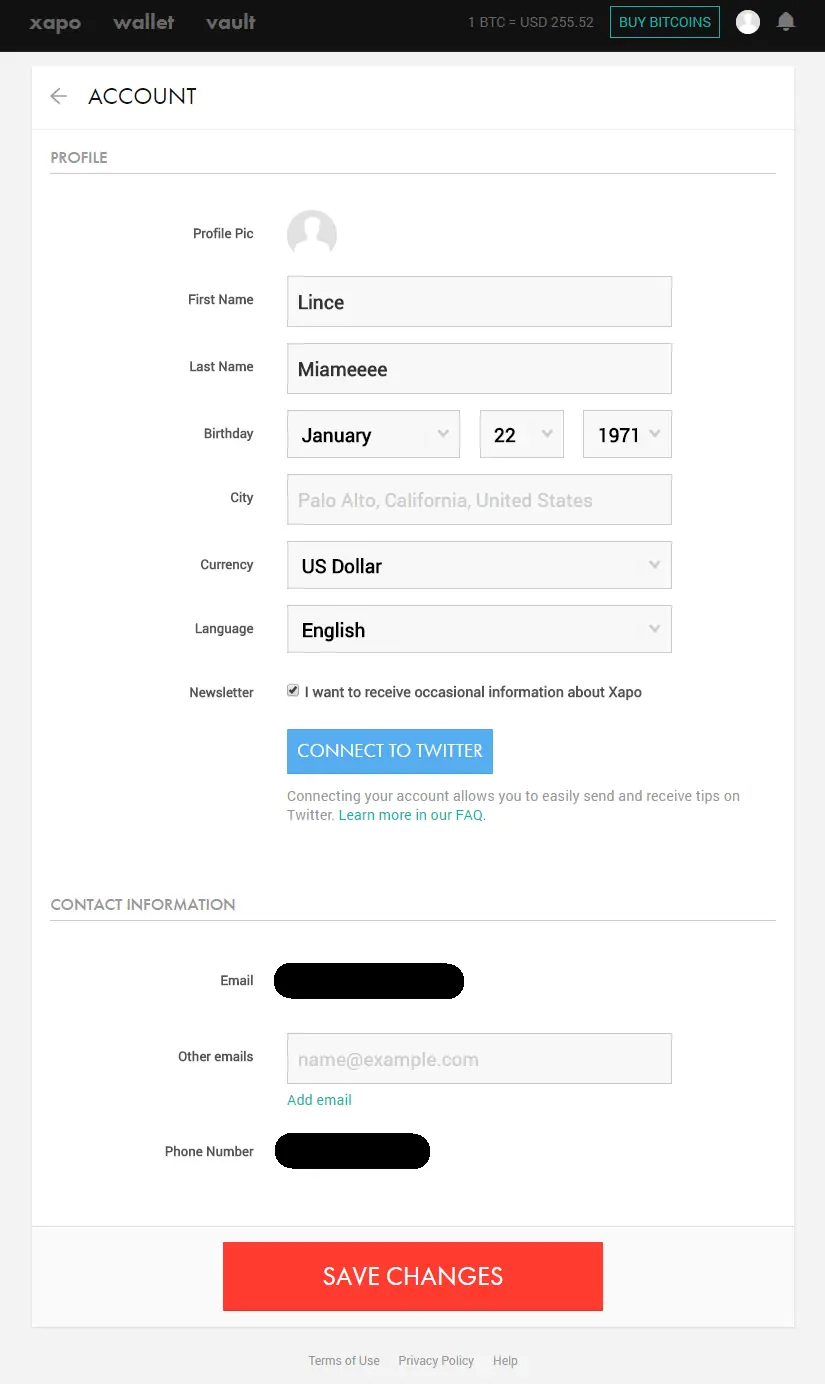Open the notifications bell icon

pyautogui.click(x=786, y=22)
